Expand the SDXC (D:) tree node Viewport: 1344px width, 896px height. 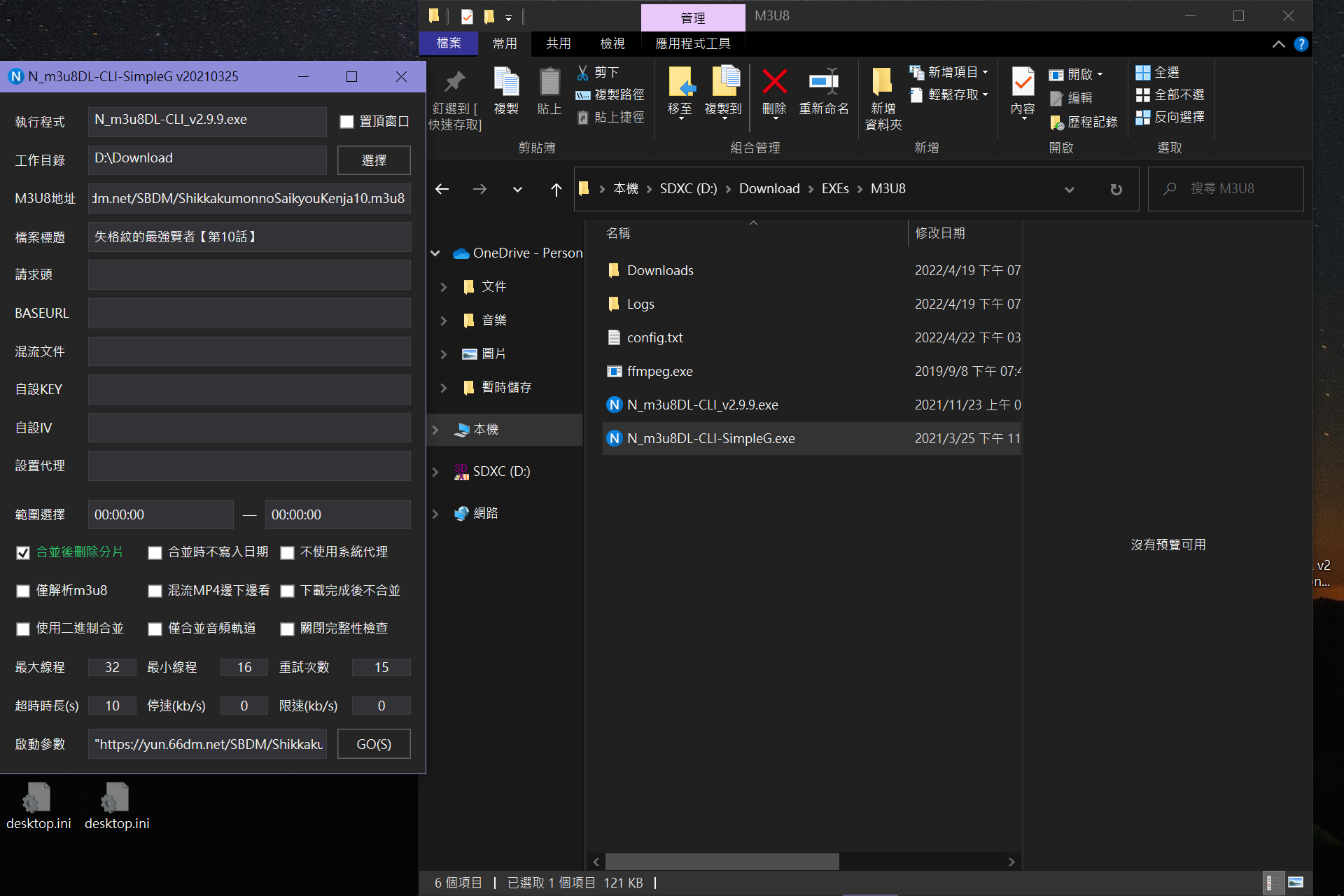pos(435,472)
